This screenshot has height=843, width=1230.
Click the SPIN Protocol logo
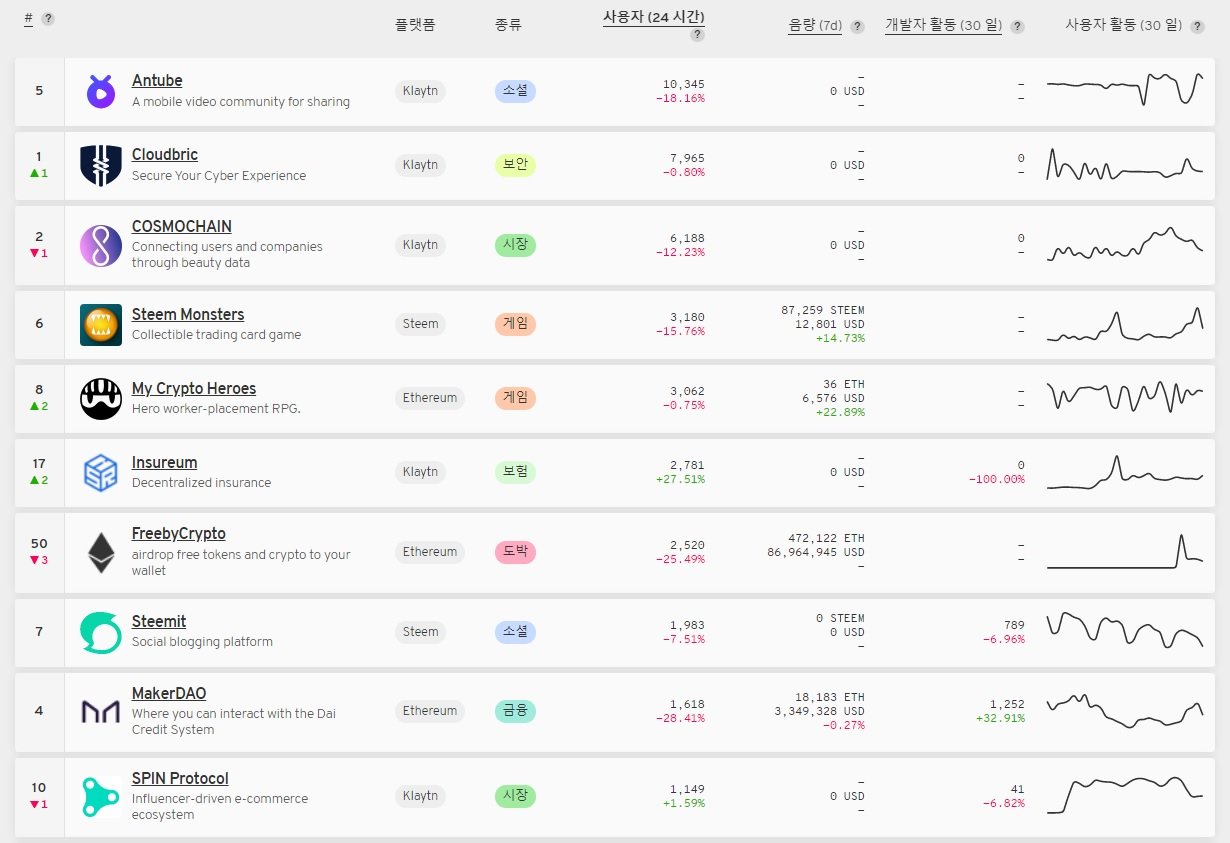100,796
